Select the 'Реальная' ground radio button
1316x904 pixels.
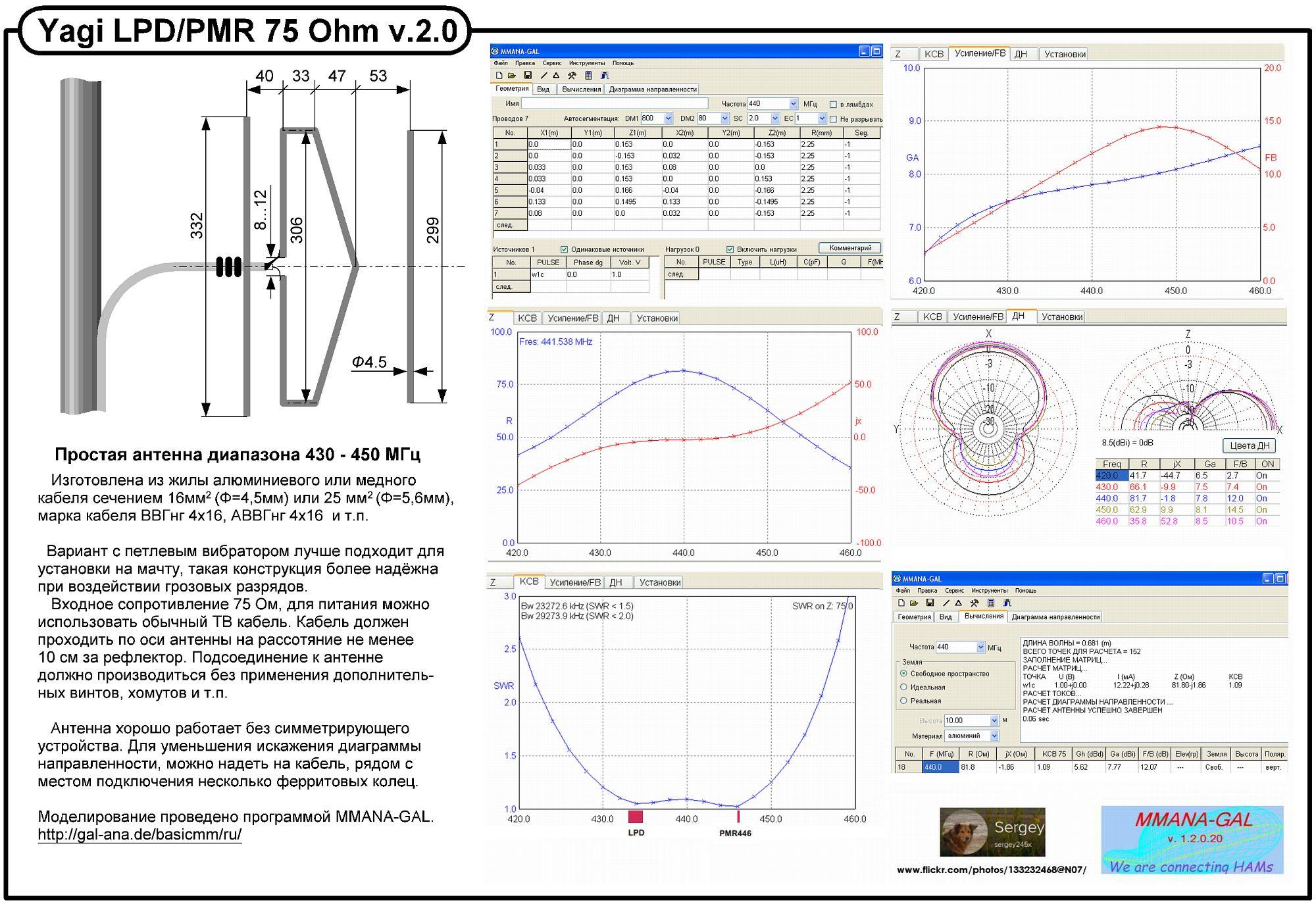click(x=903, y=701)
